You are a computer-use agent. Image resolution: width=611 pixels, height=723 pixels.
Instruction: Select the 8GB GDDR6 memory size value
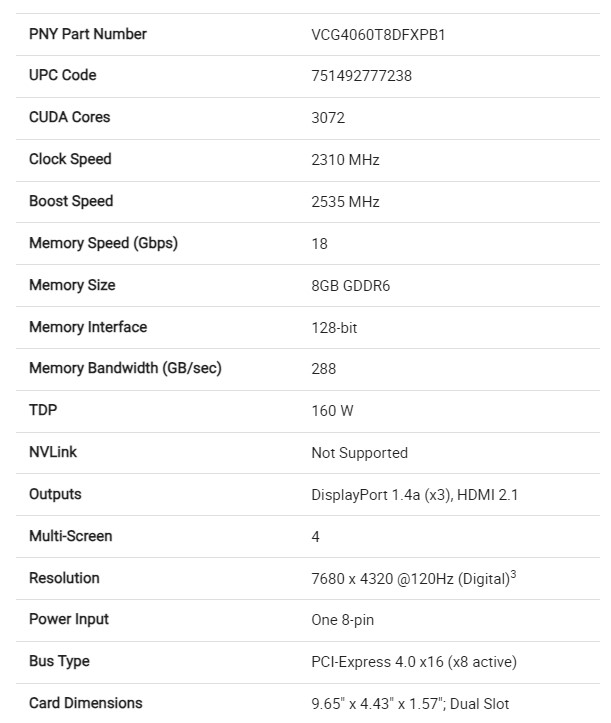[351, 286]
